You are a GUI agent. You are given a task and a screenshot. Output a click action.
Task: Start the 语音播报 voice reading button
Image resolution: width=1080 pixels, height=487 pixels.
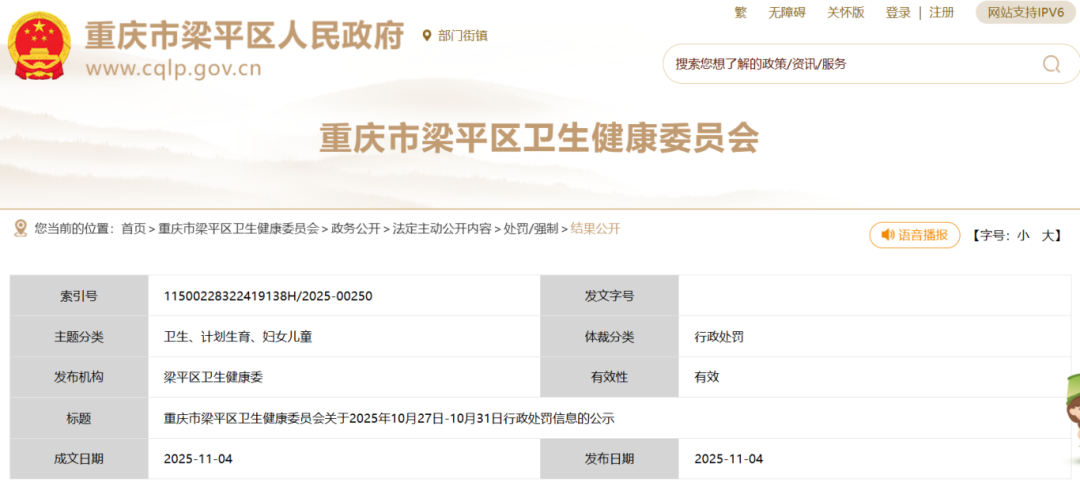914,235
